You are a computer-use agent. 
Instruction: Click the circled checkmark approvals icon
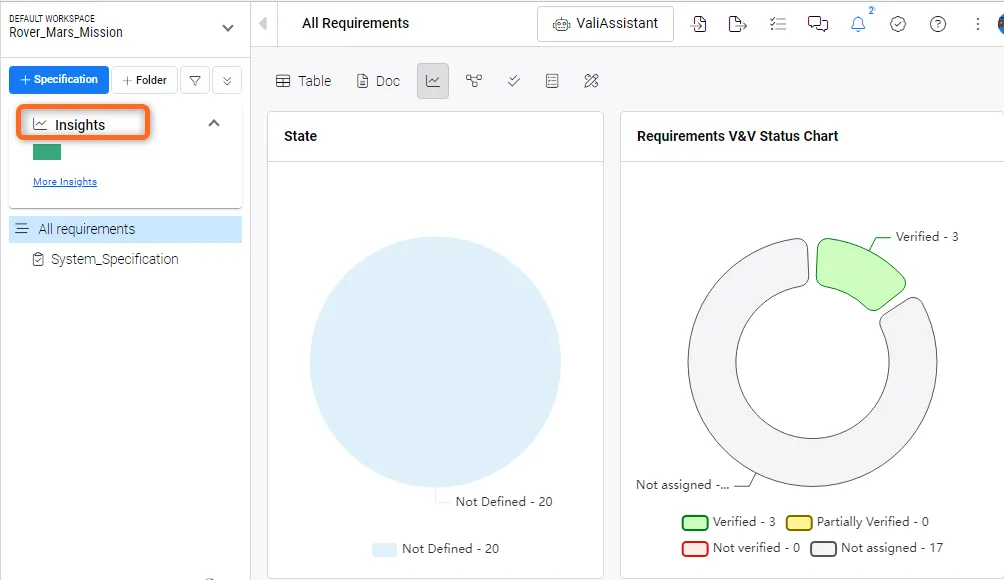[x=898, y=24]
